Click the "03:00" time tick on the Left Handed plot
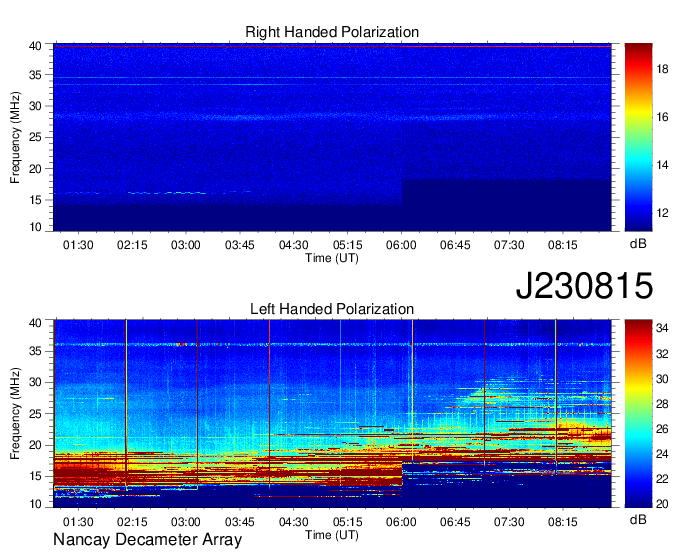 (x=186, y=522)
